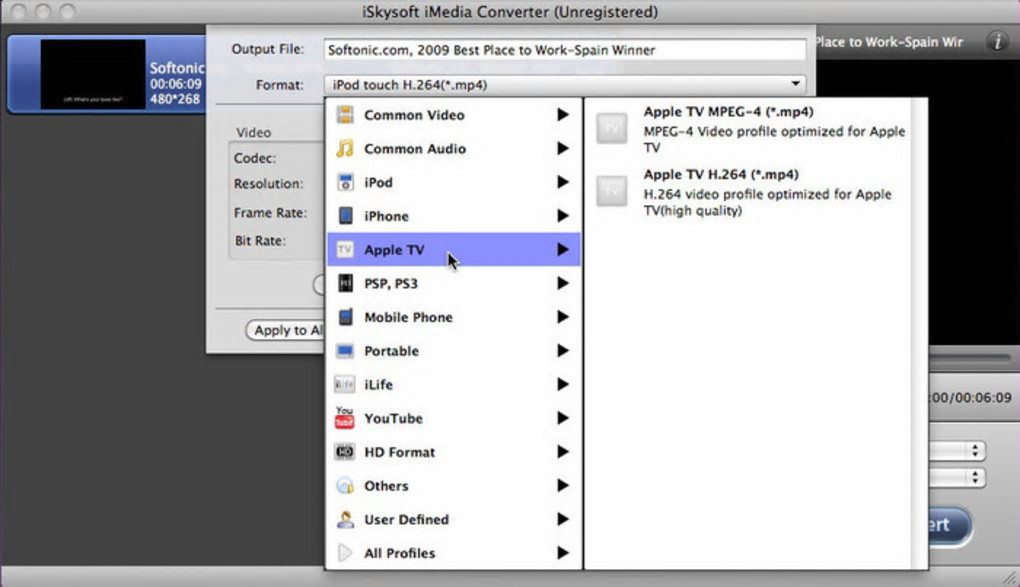Click the Apply to All button
The height and width of the screenshot is (587, 1020).
pos(285,330)
